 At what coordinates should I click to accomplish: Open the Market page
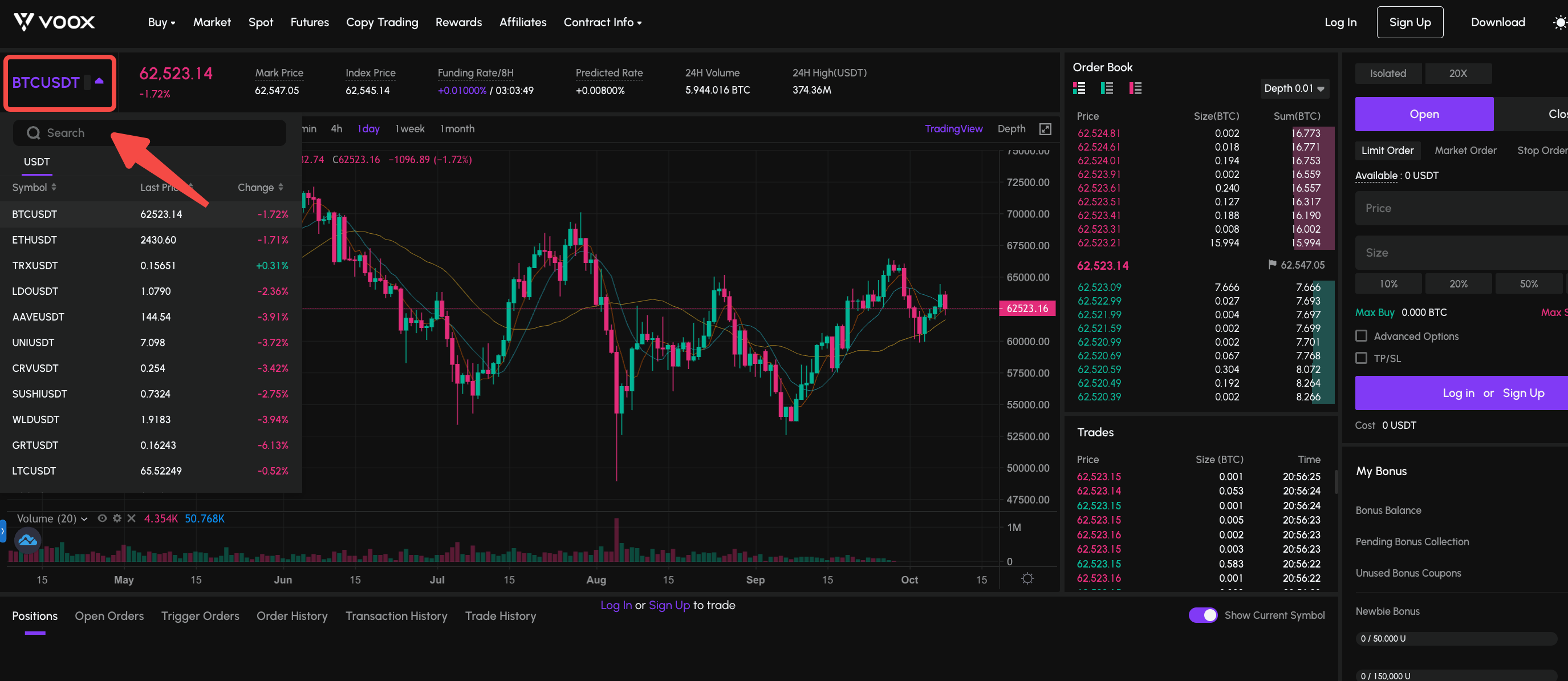point(212,22)
